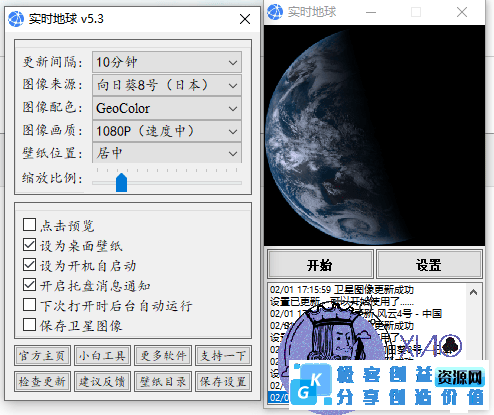Image resolution: width=494 pixels, height=415 pixels.
Task: Click the 建议反馈 button
Action: click(102, 381)
